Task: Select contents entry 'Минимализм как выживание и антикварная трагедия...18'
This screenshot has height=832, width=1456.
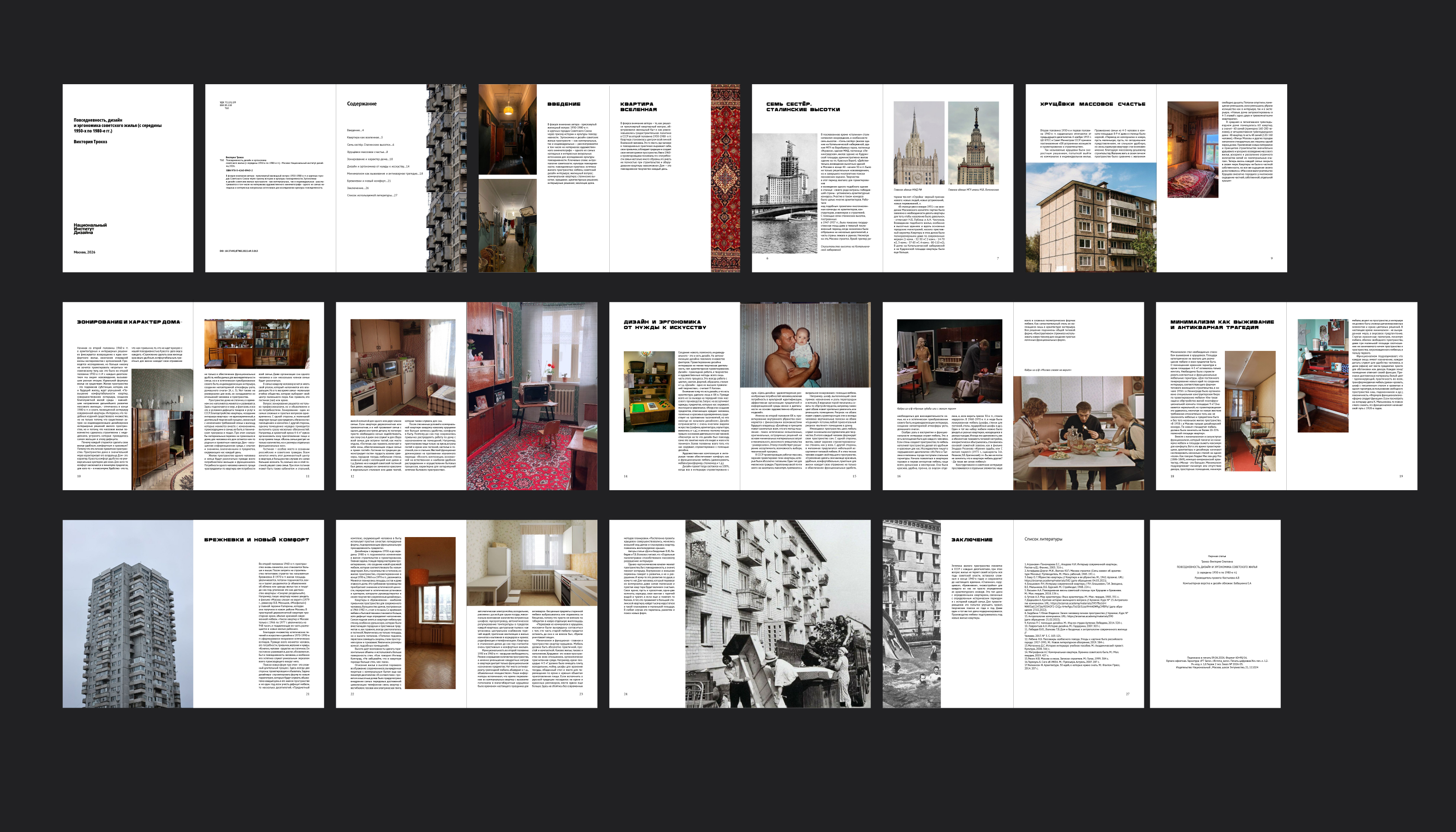Action: [384, 174]
